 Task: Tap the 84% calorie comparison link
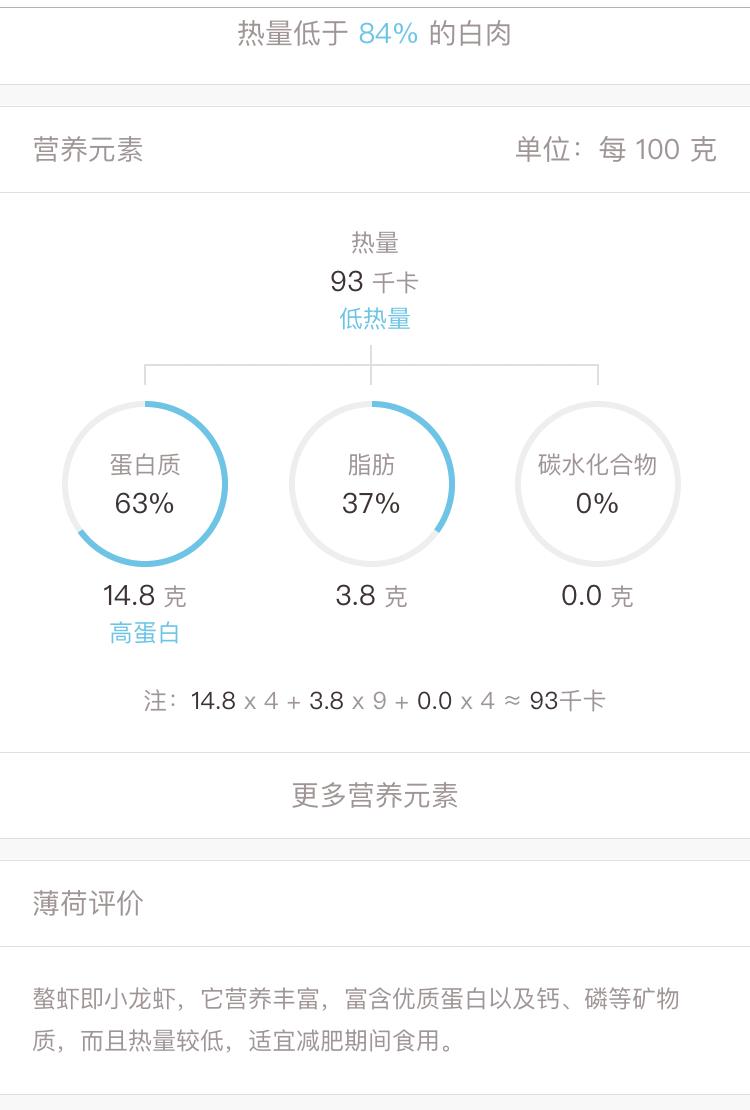[388, 33]
